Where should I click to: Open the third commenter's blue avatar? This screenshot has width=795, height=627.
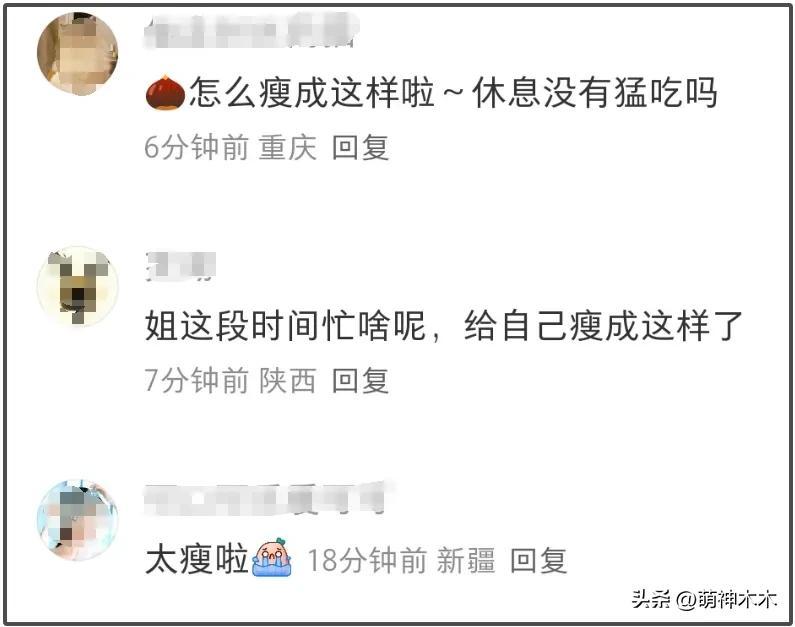pos(78,520)
